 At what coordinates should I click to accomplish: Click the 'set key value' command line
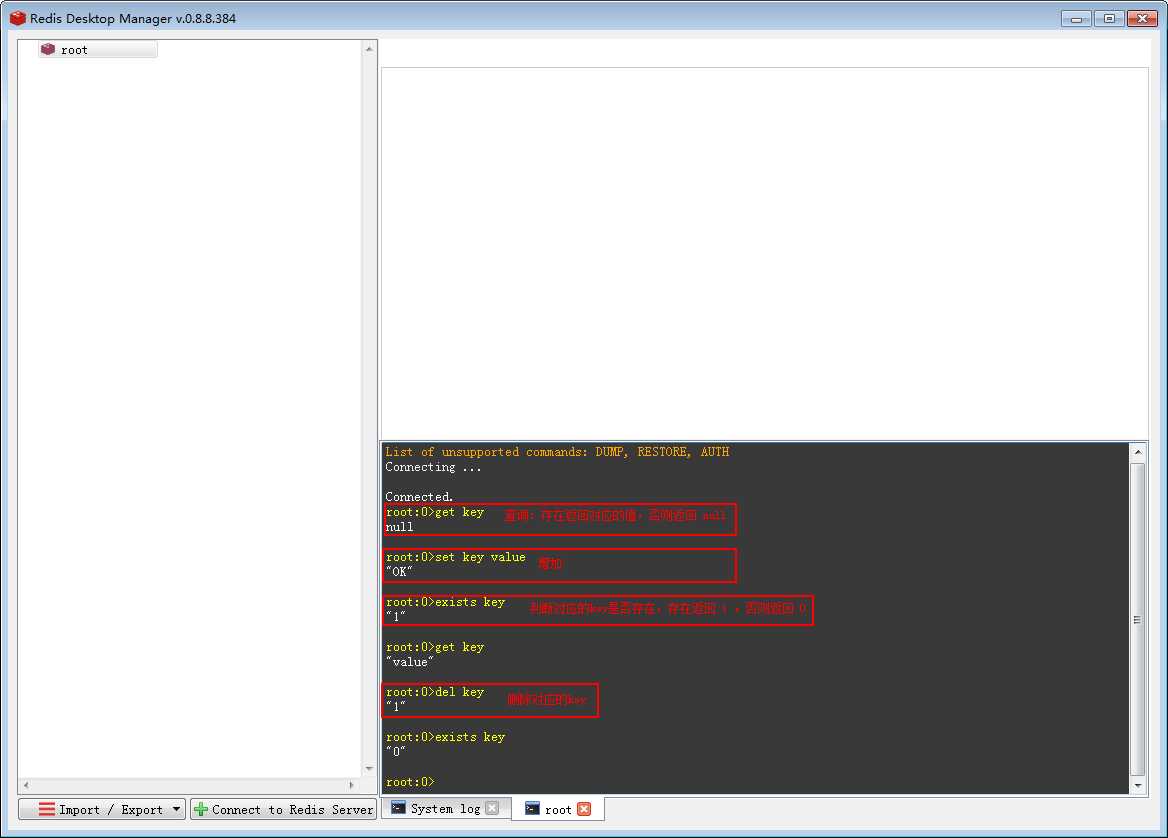[455, 556]
